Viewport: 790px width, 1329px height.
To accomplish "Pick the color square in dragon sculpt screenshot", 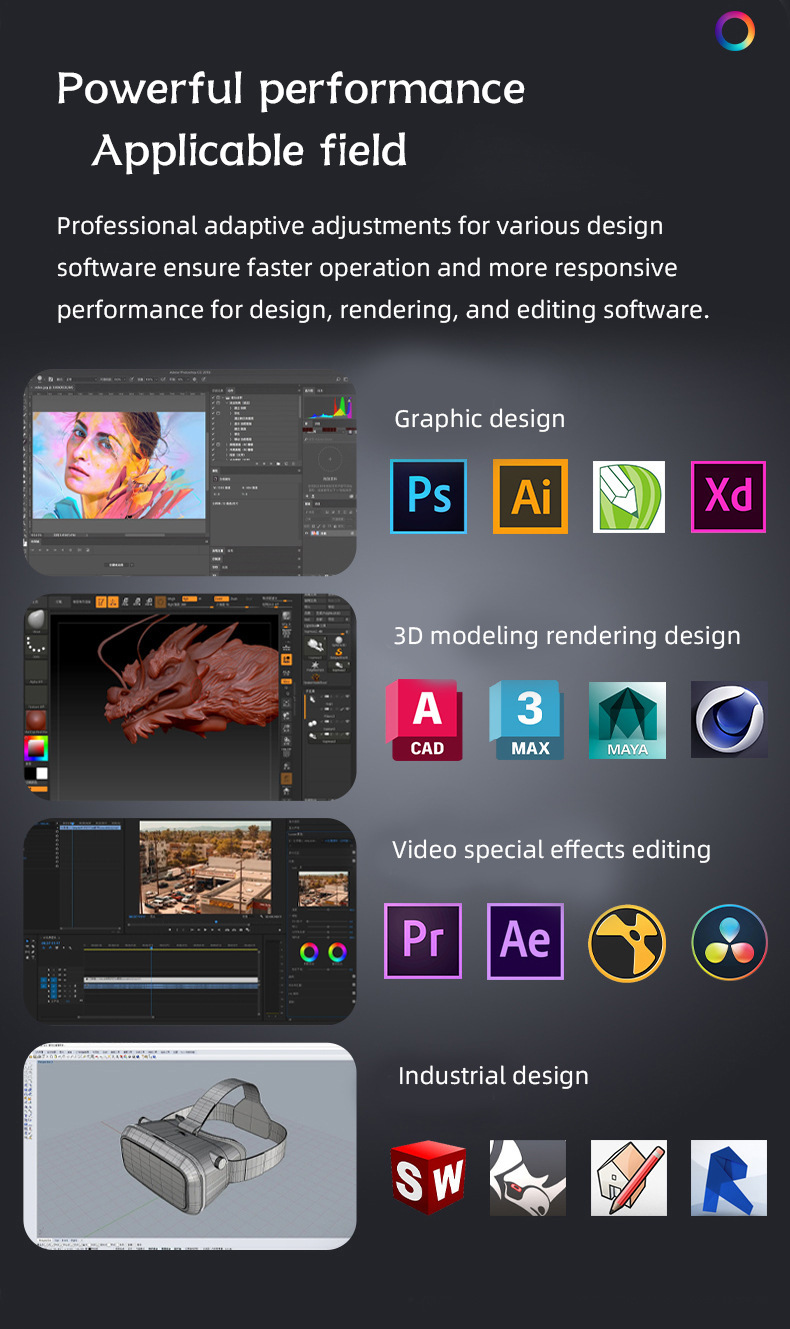I will [37, 748].
